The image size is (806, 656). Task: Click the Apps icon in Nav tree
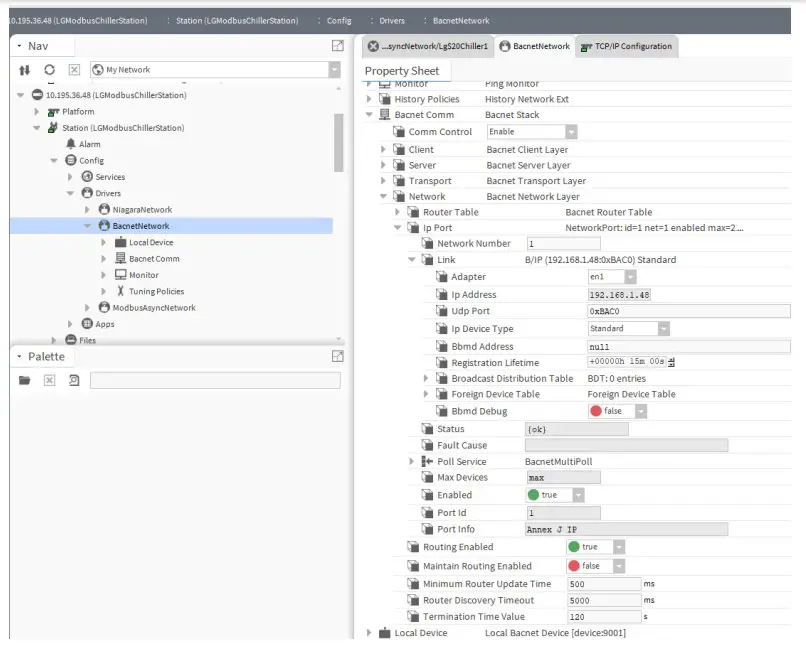(87, 324)
